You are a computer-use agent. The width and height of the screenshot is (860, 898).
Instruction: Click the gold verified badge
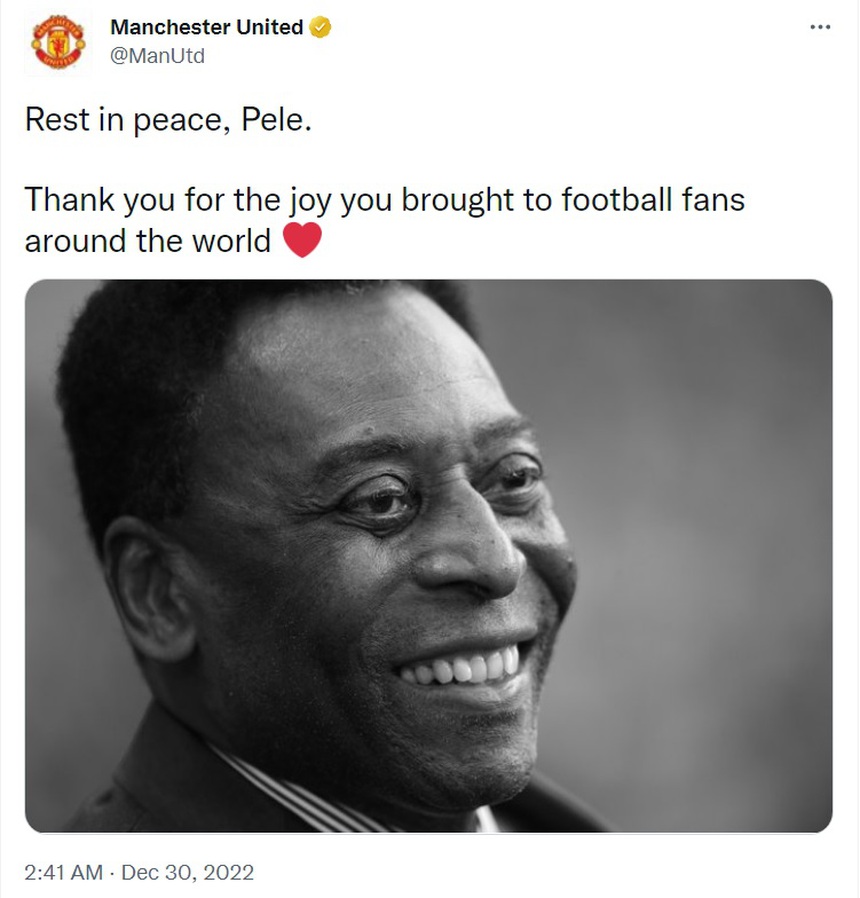pyautogui.click(x=320, y=28)
